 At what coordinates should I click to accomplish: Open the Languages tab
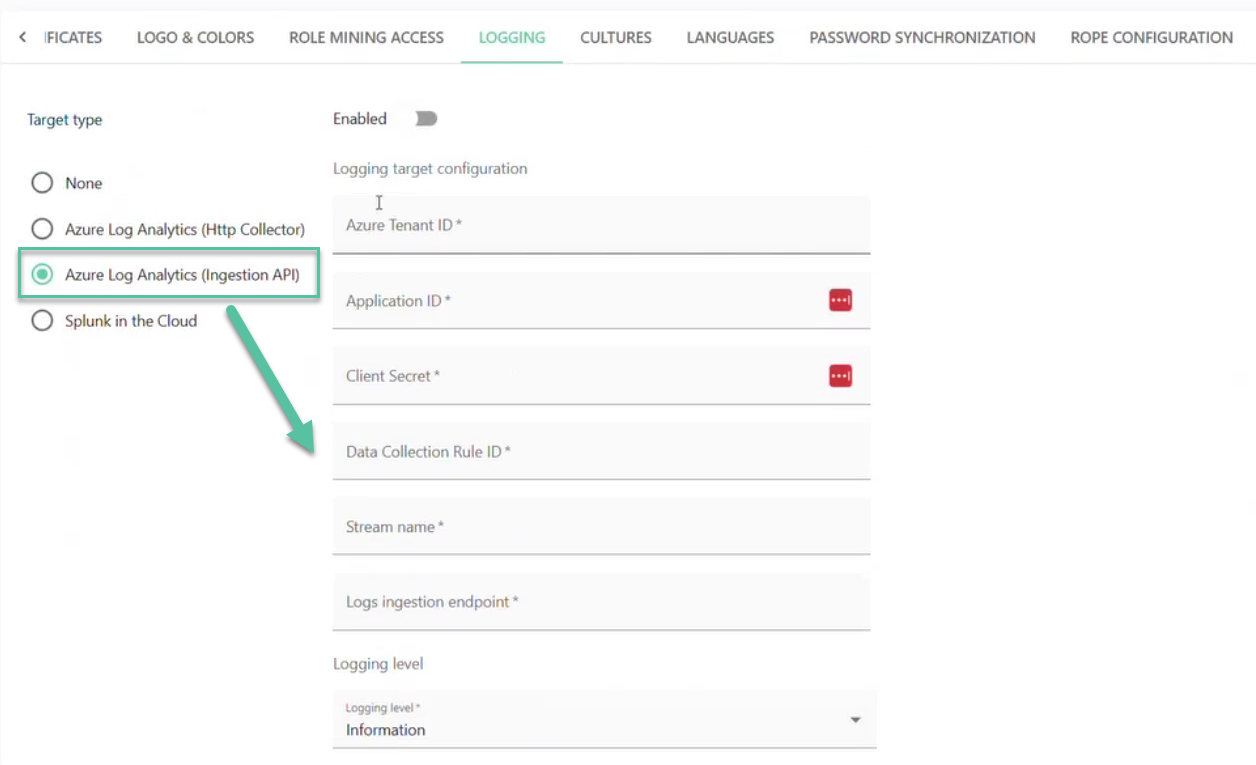730,37
